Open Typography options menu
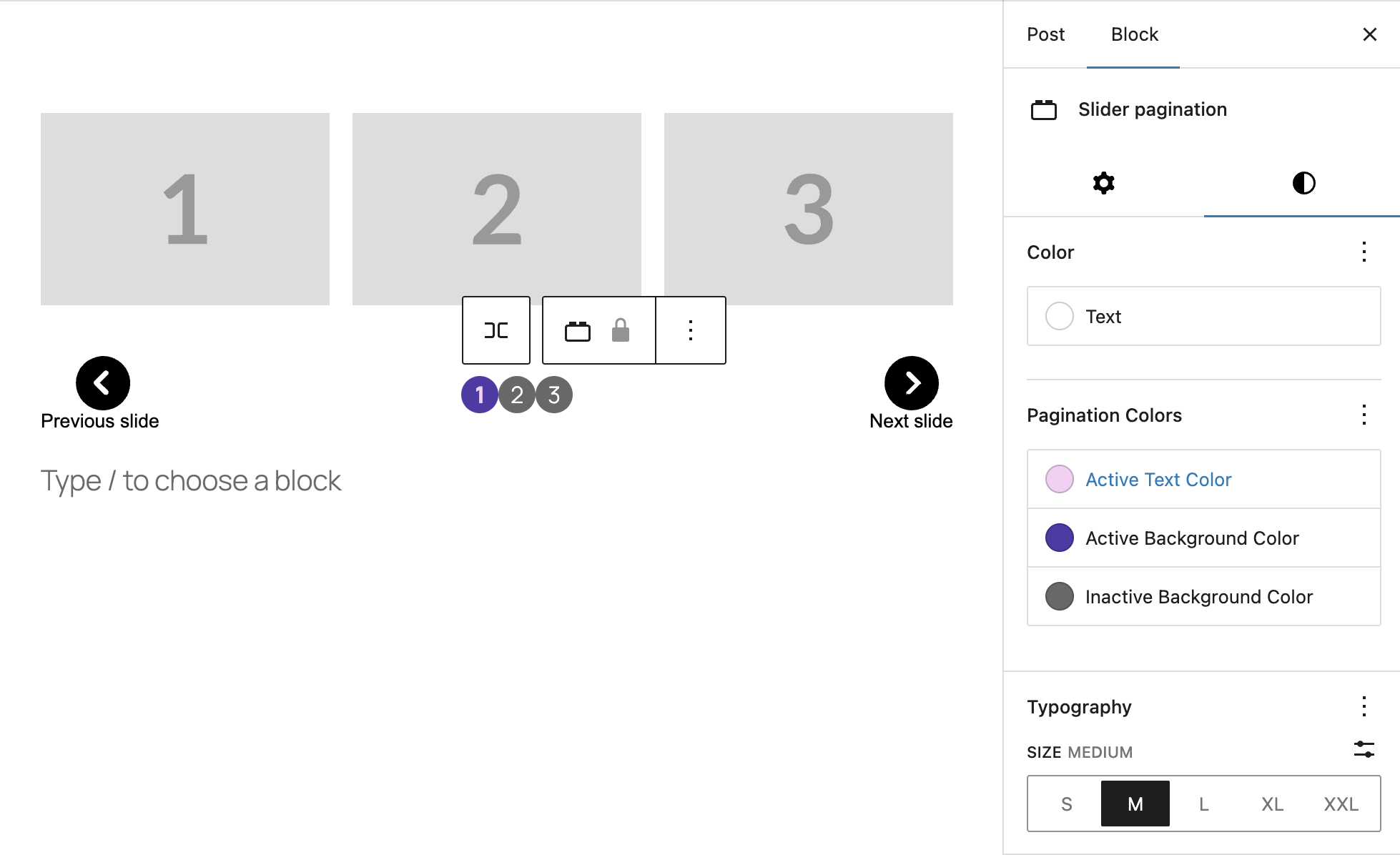 [1364, 707]
